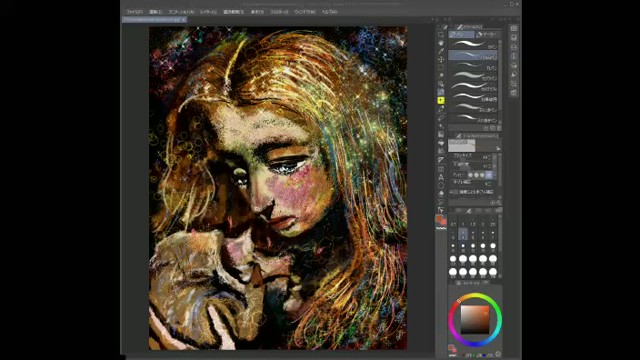Choose the 丸ペン brush
The width and height of the screenshot is (640, 360).
(473, 66)
